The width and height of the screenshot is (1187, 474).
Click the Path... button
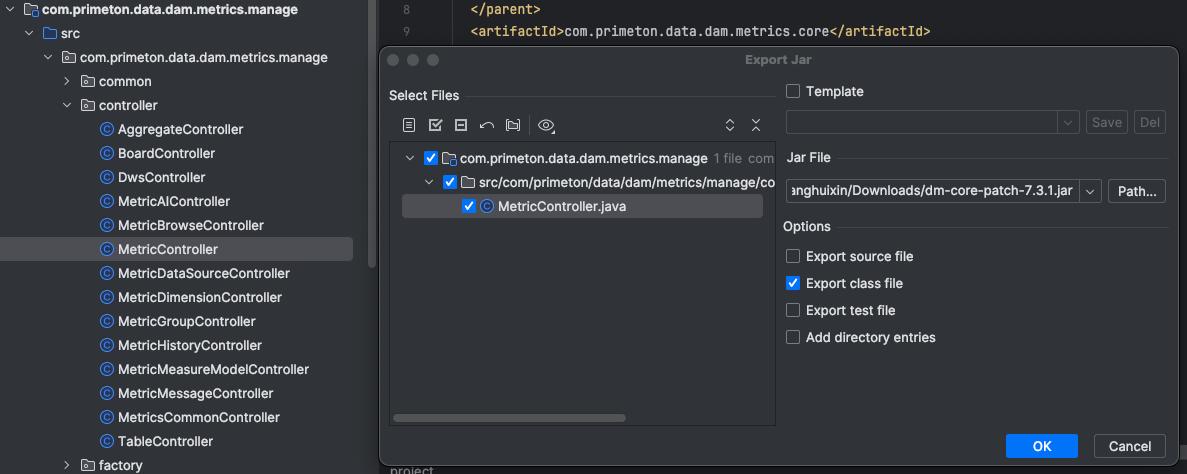1136,191
